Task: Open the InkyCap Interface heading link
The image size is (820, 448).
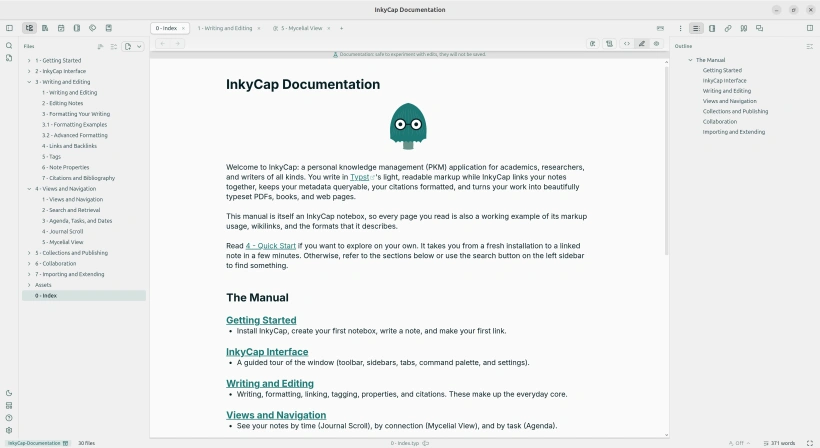Action: pos(267,352)
